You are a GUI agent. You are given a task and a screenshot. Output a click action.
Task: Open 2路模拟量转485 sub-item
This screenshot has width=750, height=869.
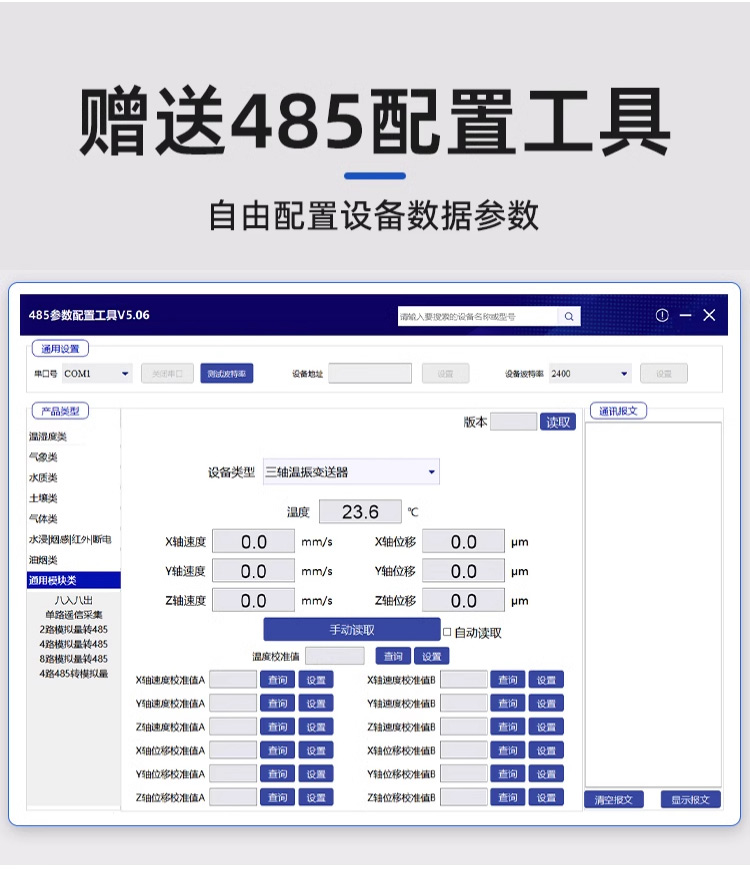[73, 629]
